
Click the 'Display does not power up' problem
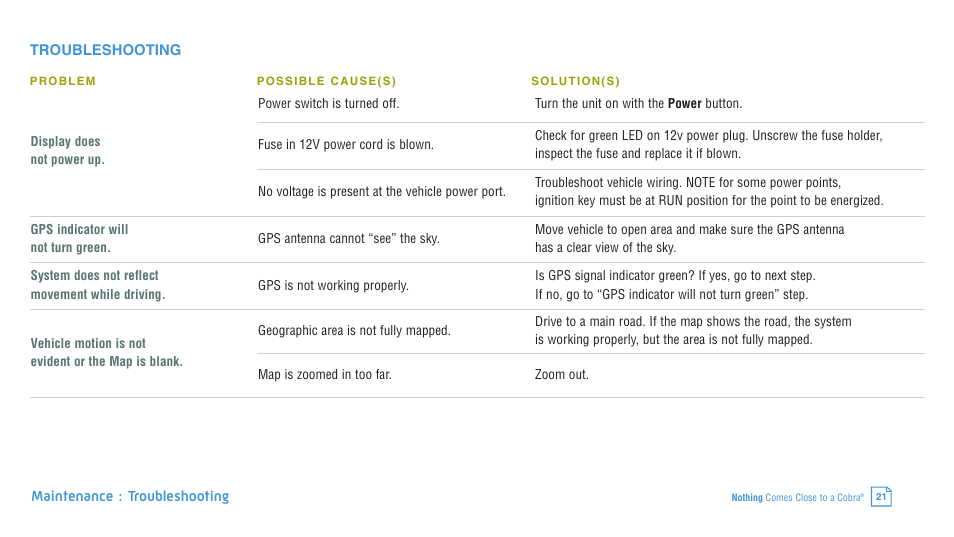click(x=68, y=150)
